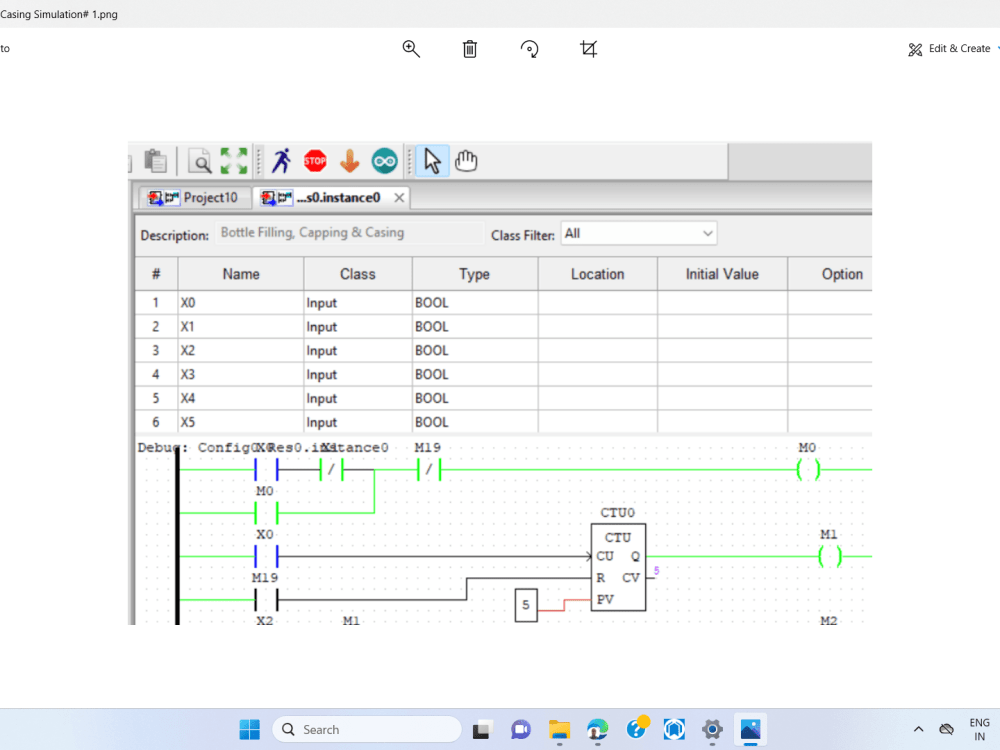Viewport: 1000px width, 750px height.
Task: Rotate the screenshot image
Action: click(529, 48)
